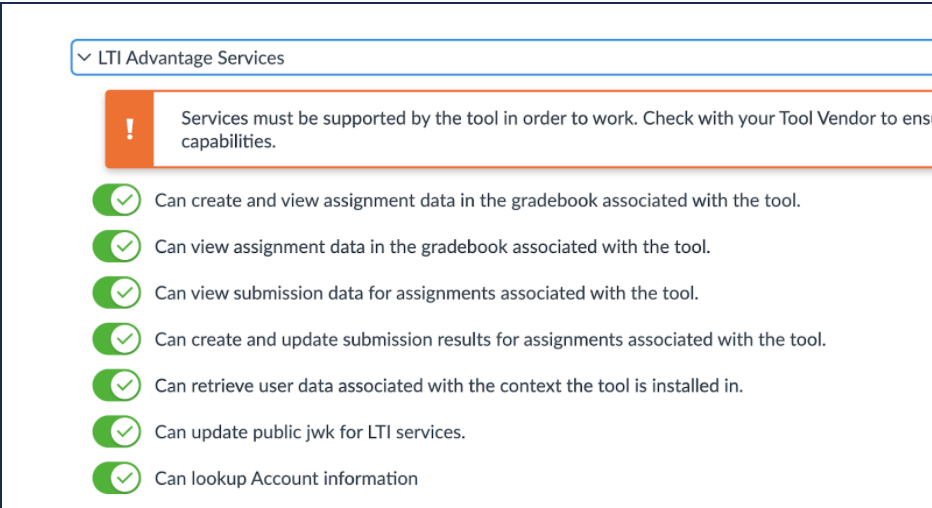Click blank area of LTI Advantage Services bar

[600, 58]
